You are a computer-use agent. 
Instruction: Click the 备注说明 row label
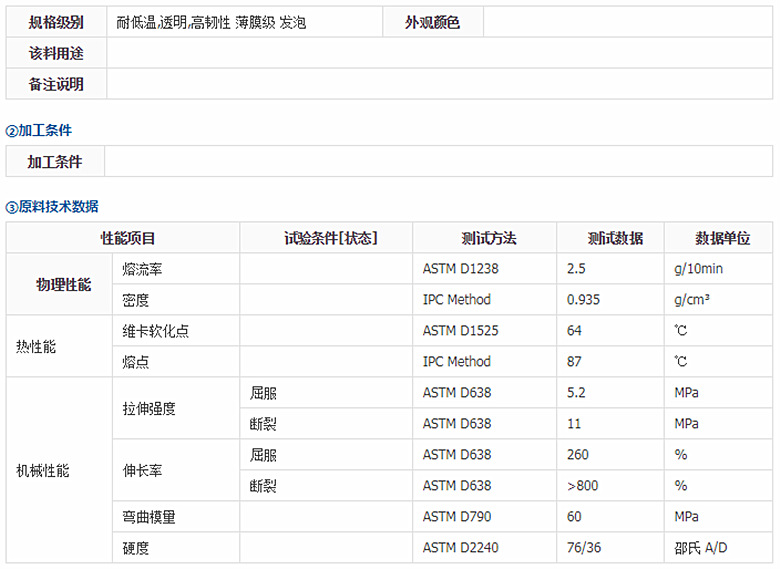[x=56, y=84]
